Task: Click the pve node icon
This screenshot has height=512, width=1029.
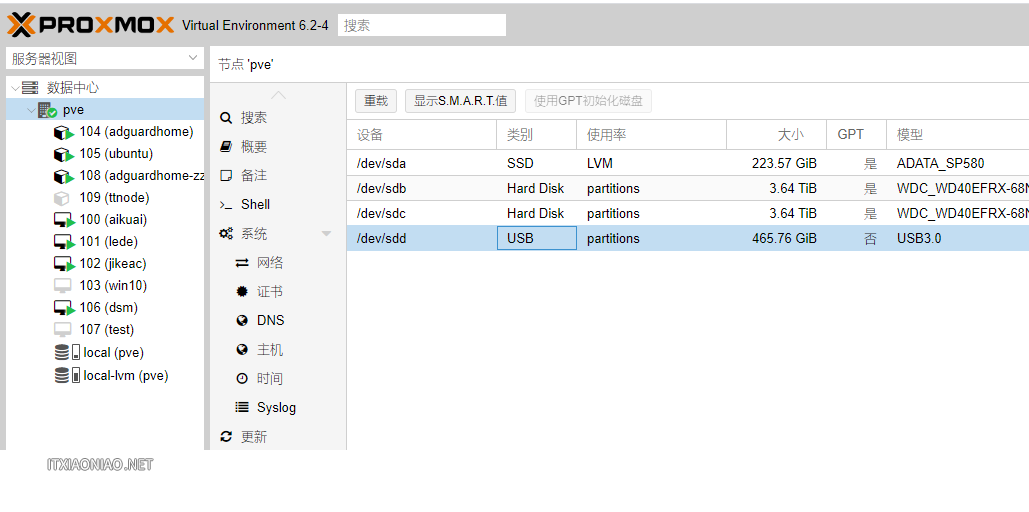Action: (x=47, y=110)
